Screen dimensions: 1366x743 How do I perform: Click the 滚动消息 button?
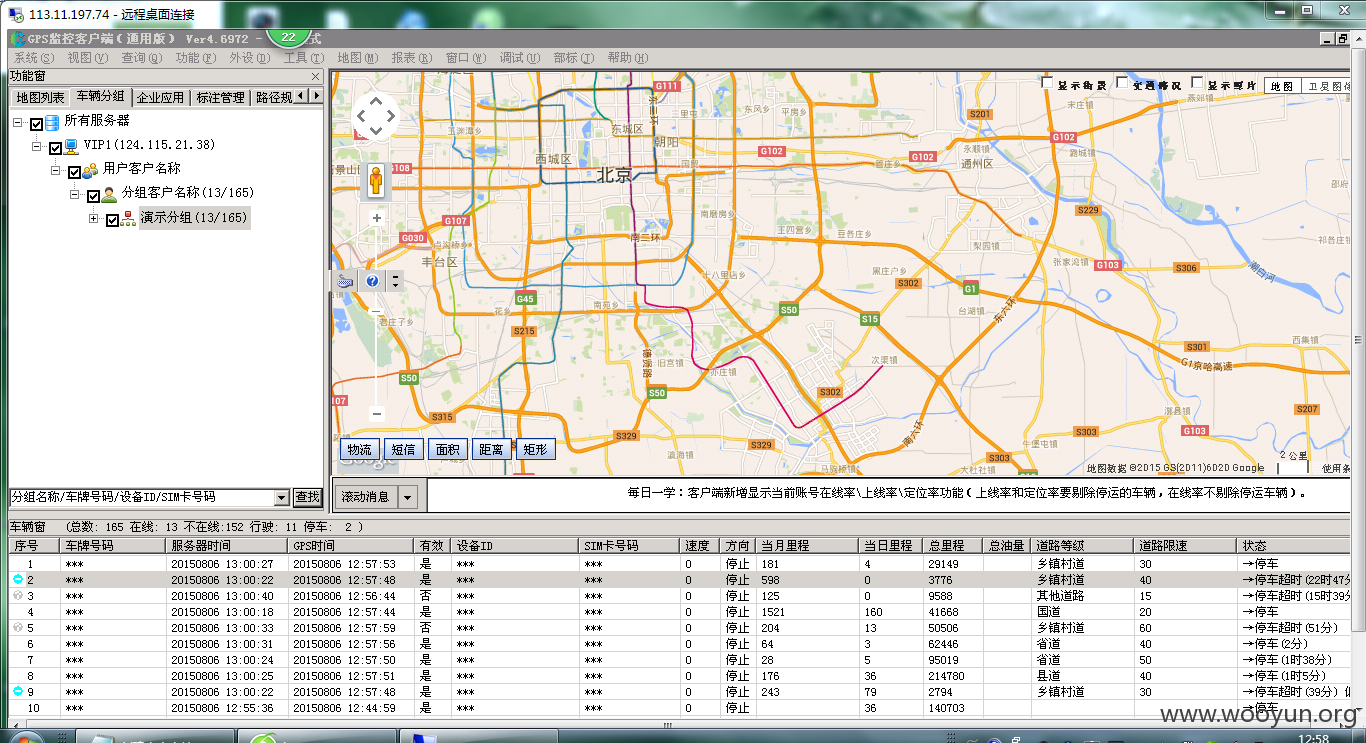click(366, 496)
